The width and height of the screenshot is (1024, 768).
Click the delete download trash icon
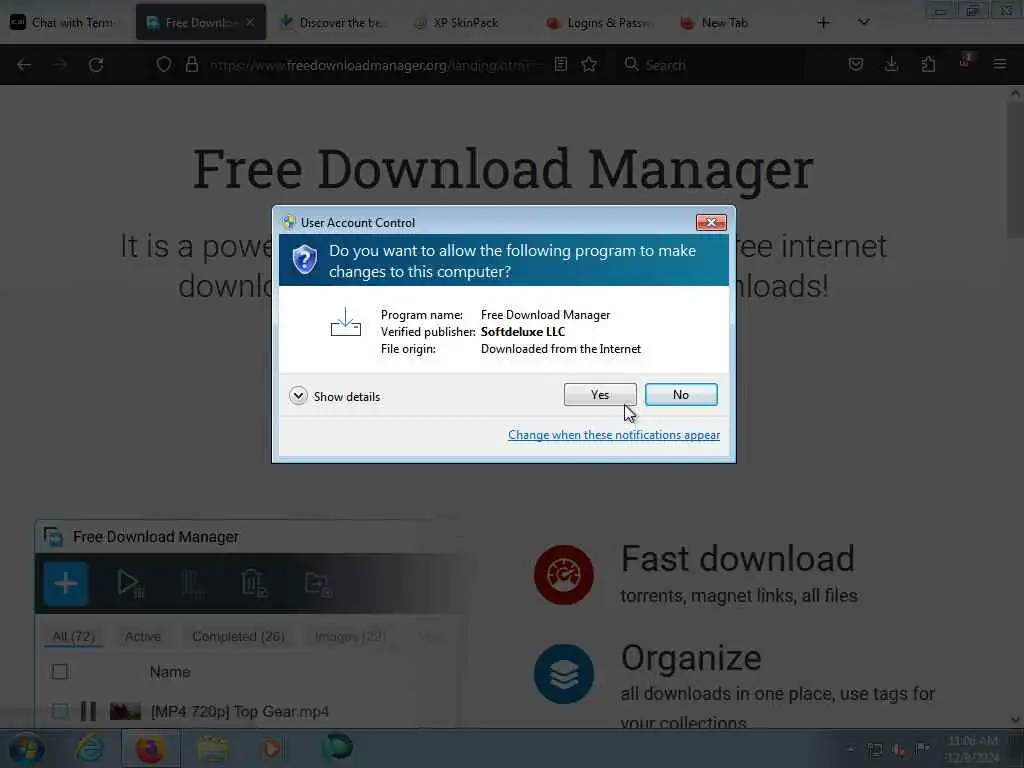click(x=253, y=583)
